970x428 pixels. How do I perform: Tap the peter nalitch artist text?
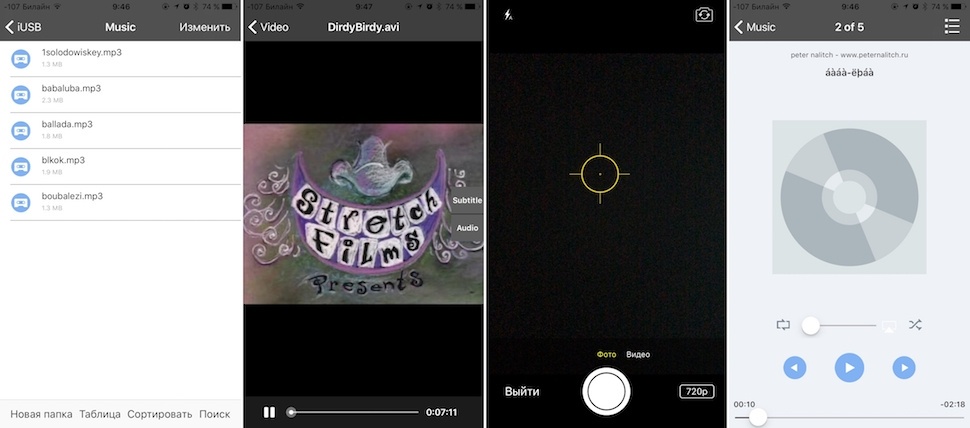pos(849,55)
